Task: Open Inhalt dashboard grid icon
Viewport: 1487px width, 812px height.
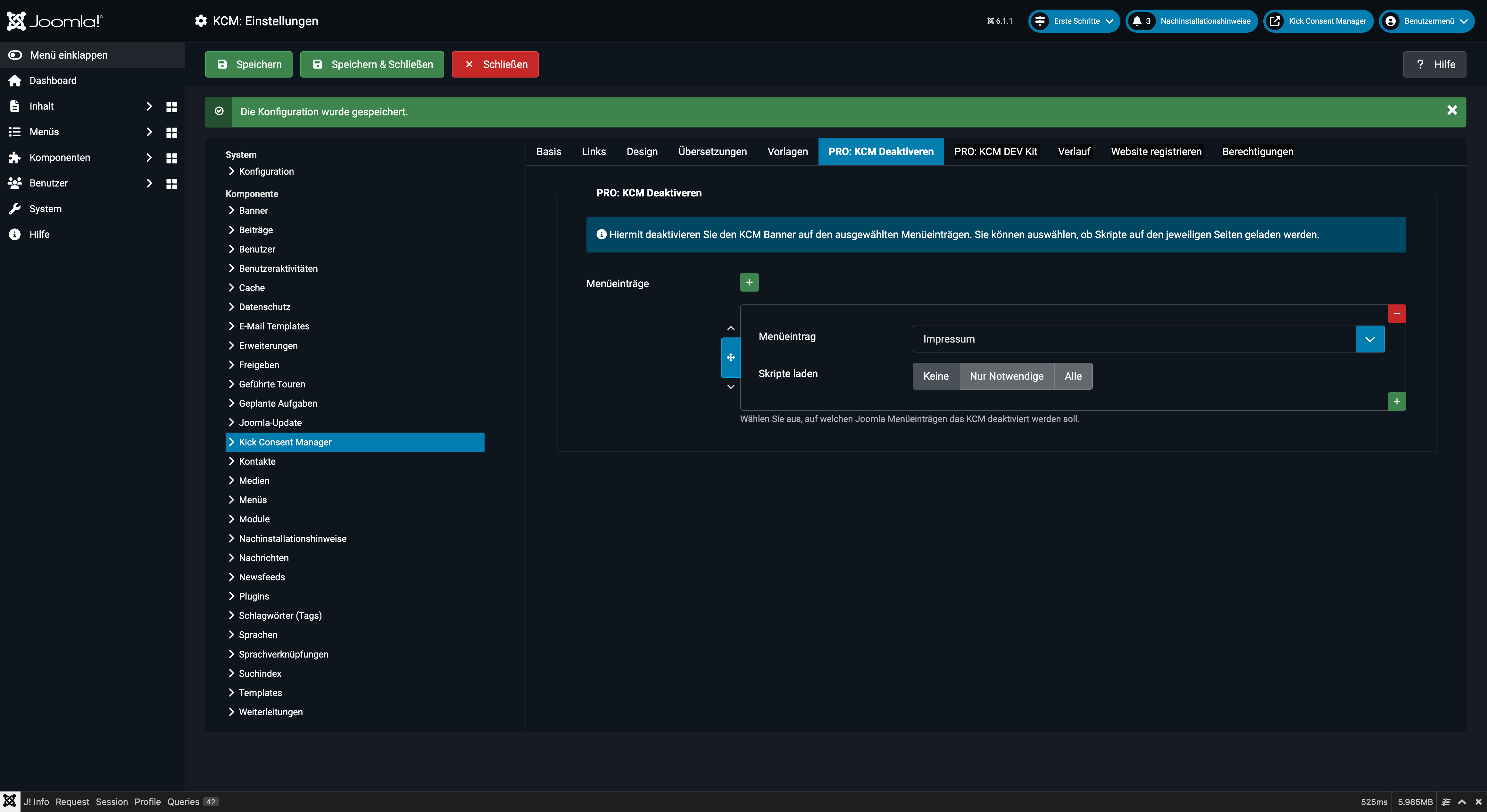Action: pos(171,107)
